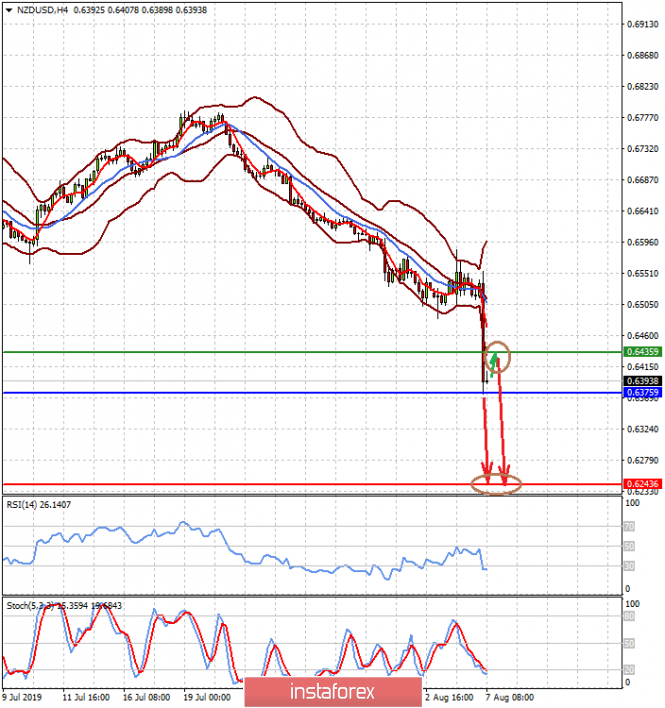The image size is (665, 708).
Task: Click the green 0.64359 price tag
Action: (641, 352)
